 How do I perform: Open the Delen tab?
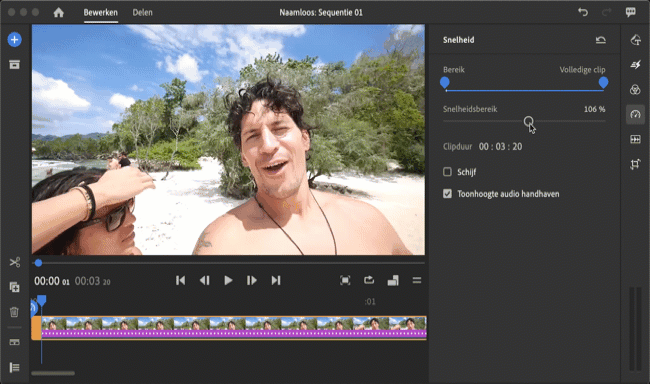(x=142, y=12)
